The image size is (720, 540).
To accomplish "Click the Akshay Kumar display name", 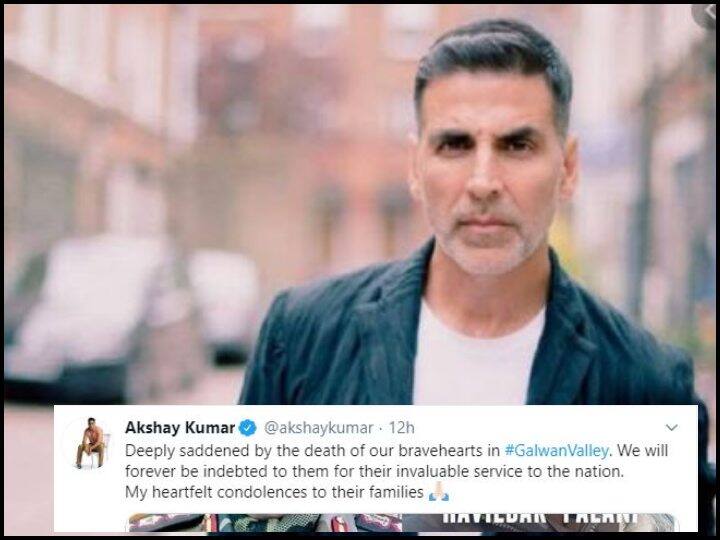I will point(180,428).
